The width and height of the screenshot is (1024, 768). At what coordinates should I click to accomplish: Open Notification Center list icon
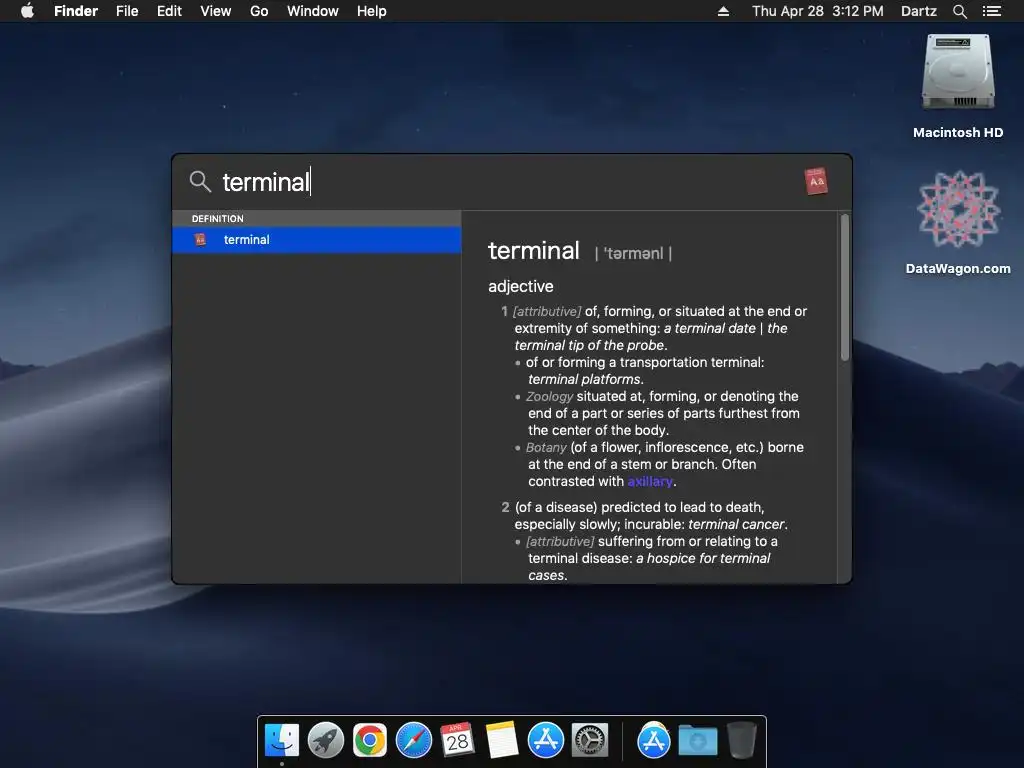991,11
